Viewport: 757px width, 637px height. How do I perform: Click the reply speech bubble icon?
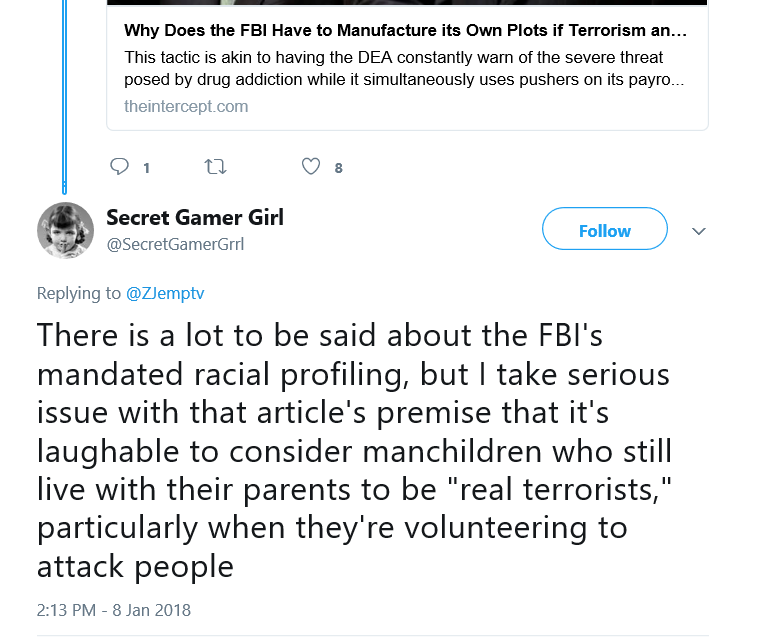click(x=119, y=167)
